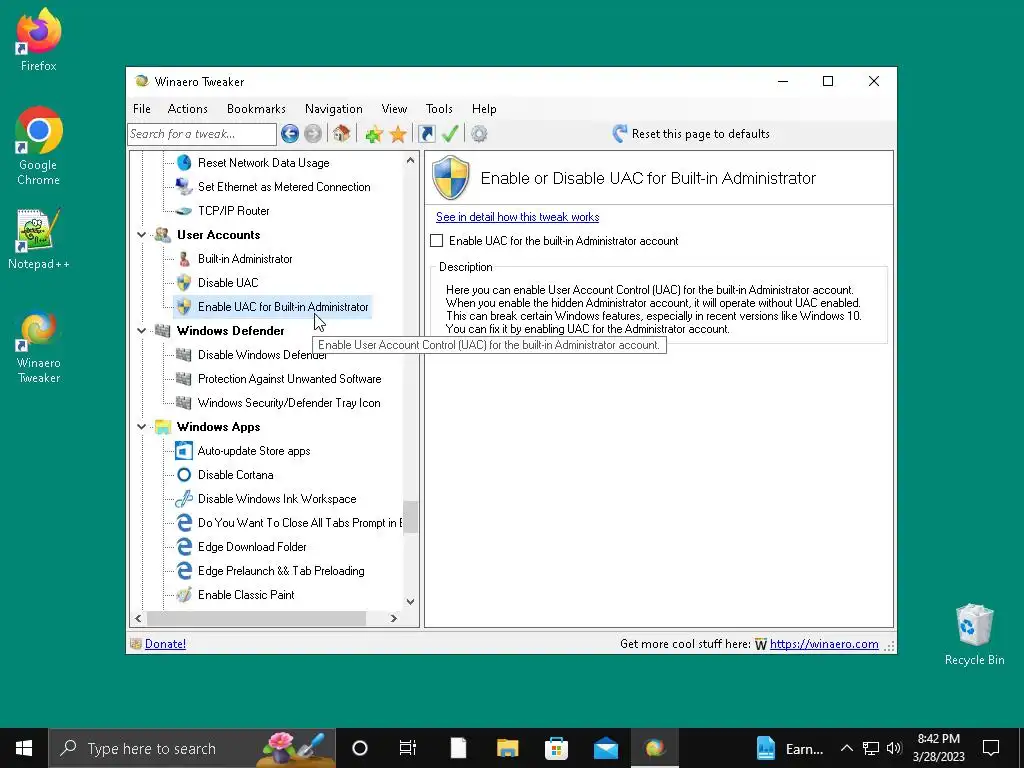Open the Windows Start button
Image resolution: width=1024 pixels, height=768 pixels.
[x=24, y=748]
